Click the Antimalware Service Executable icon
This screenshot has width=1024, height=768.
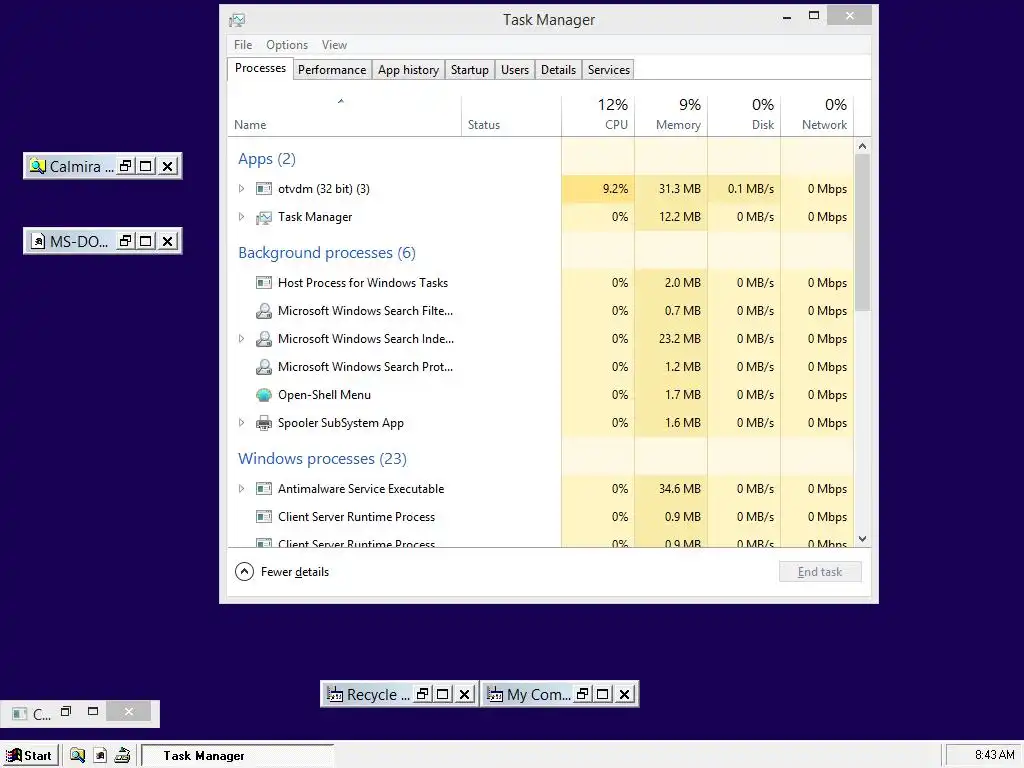[x=264, y=488]
